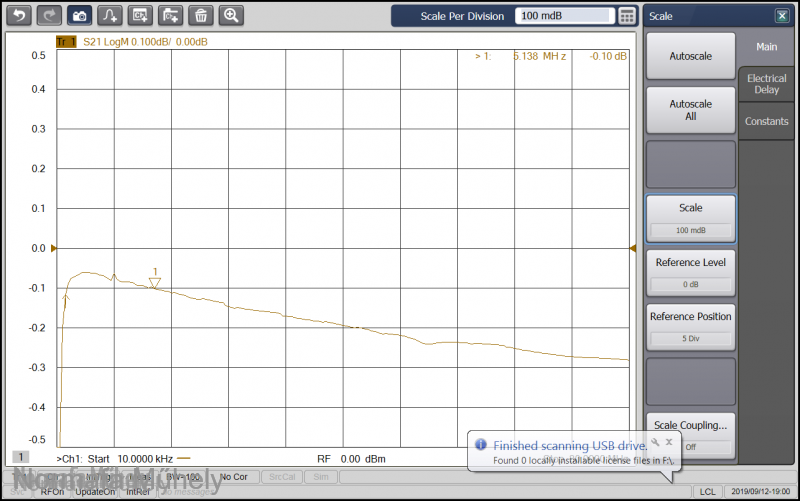Click the Undo arrow icon
This screenshot has height=501, width=800.
(19, 16)
